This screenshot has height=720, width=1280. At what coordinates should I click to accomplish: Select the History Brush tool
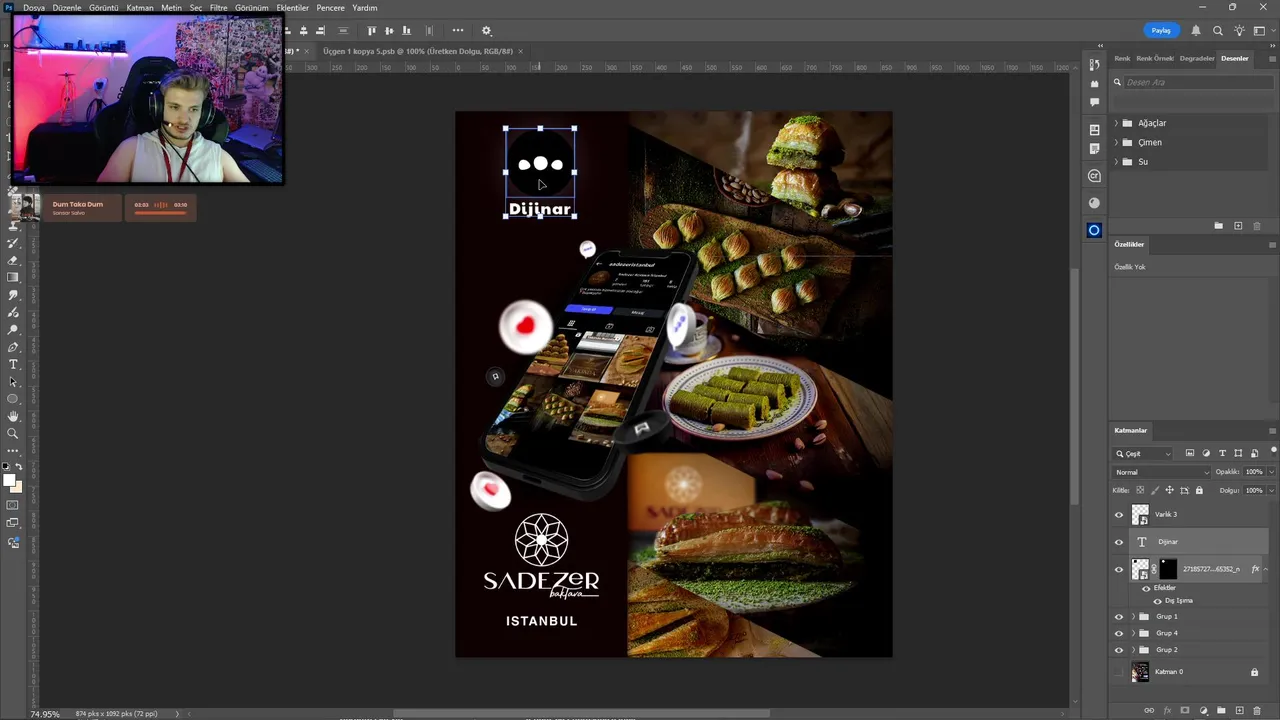click(13, 243)
